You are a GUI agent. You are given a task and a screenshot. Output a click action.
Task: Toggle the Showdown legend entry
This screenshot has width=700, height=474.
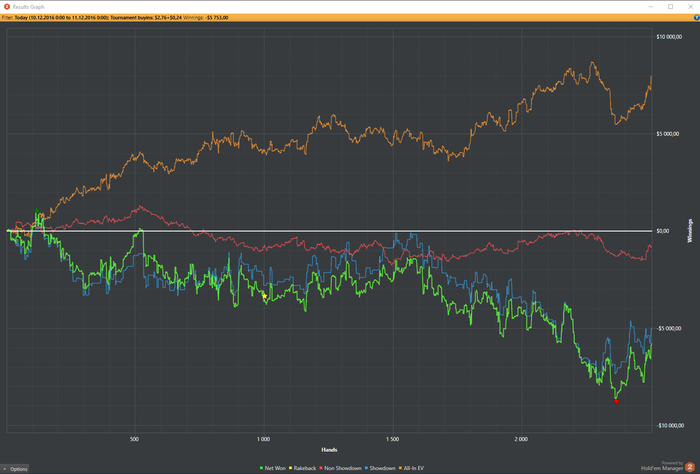tap(380, 468)
